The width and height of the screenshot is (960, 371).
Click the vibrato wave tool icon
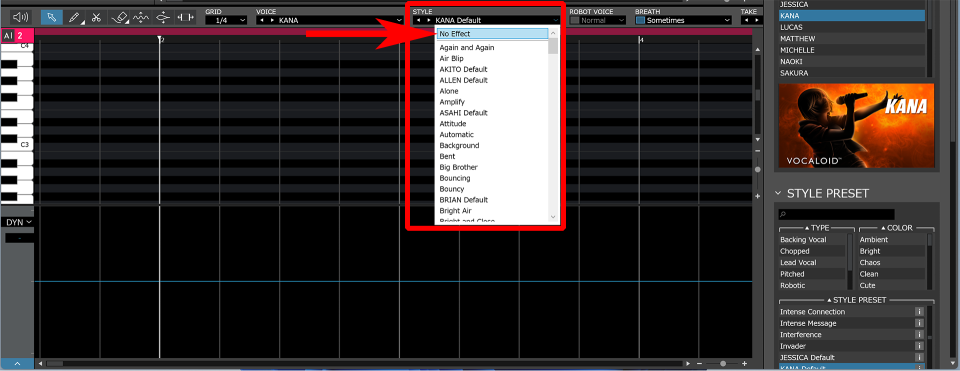pos(141,17)
